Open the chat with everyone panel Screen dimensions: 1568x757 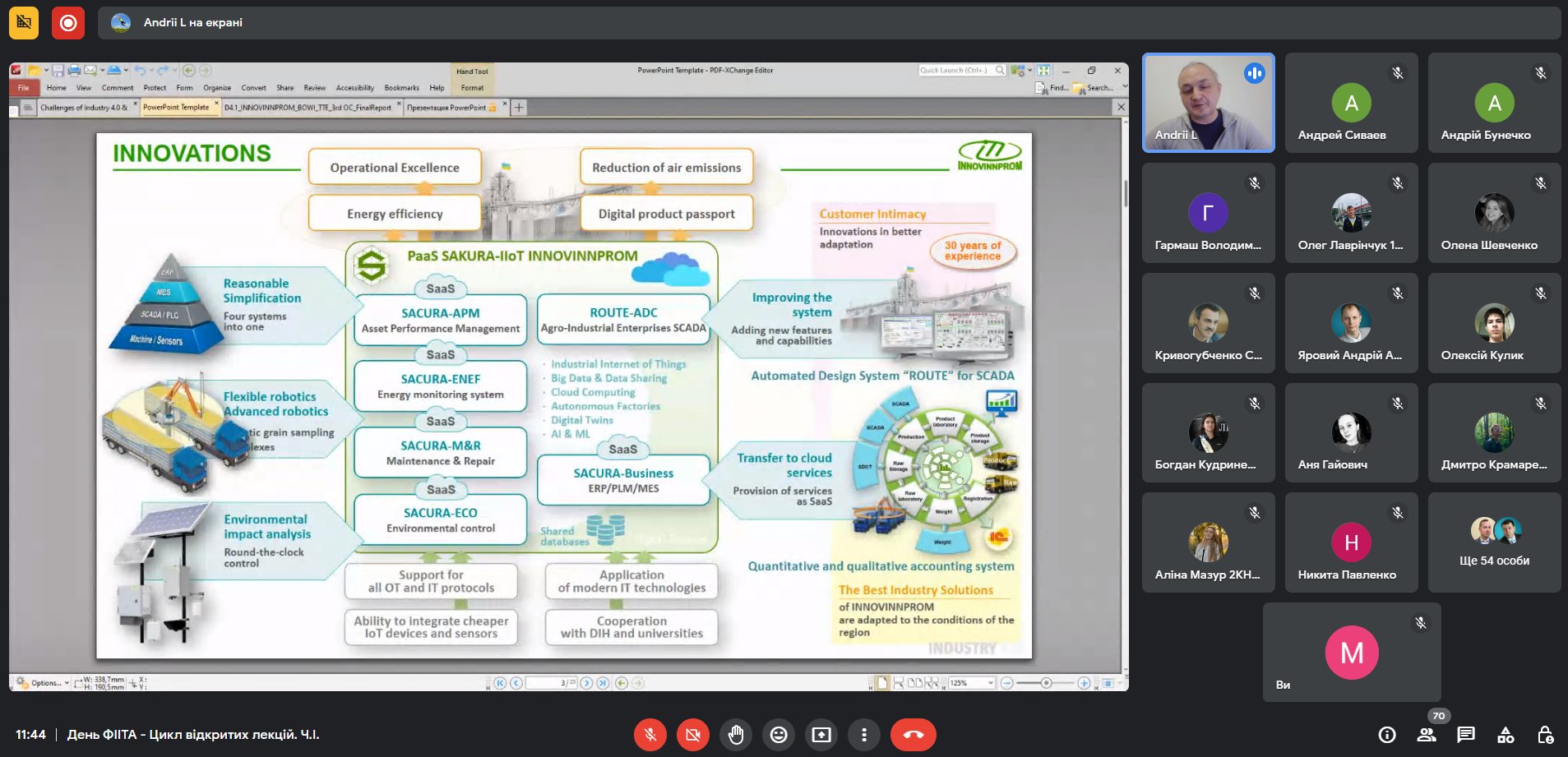click(1466, 735)
